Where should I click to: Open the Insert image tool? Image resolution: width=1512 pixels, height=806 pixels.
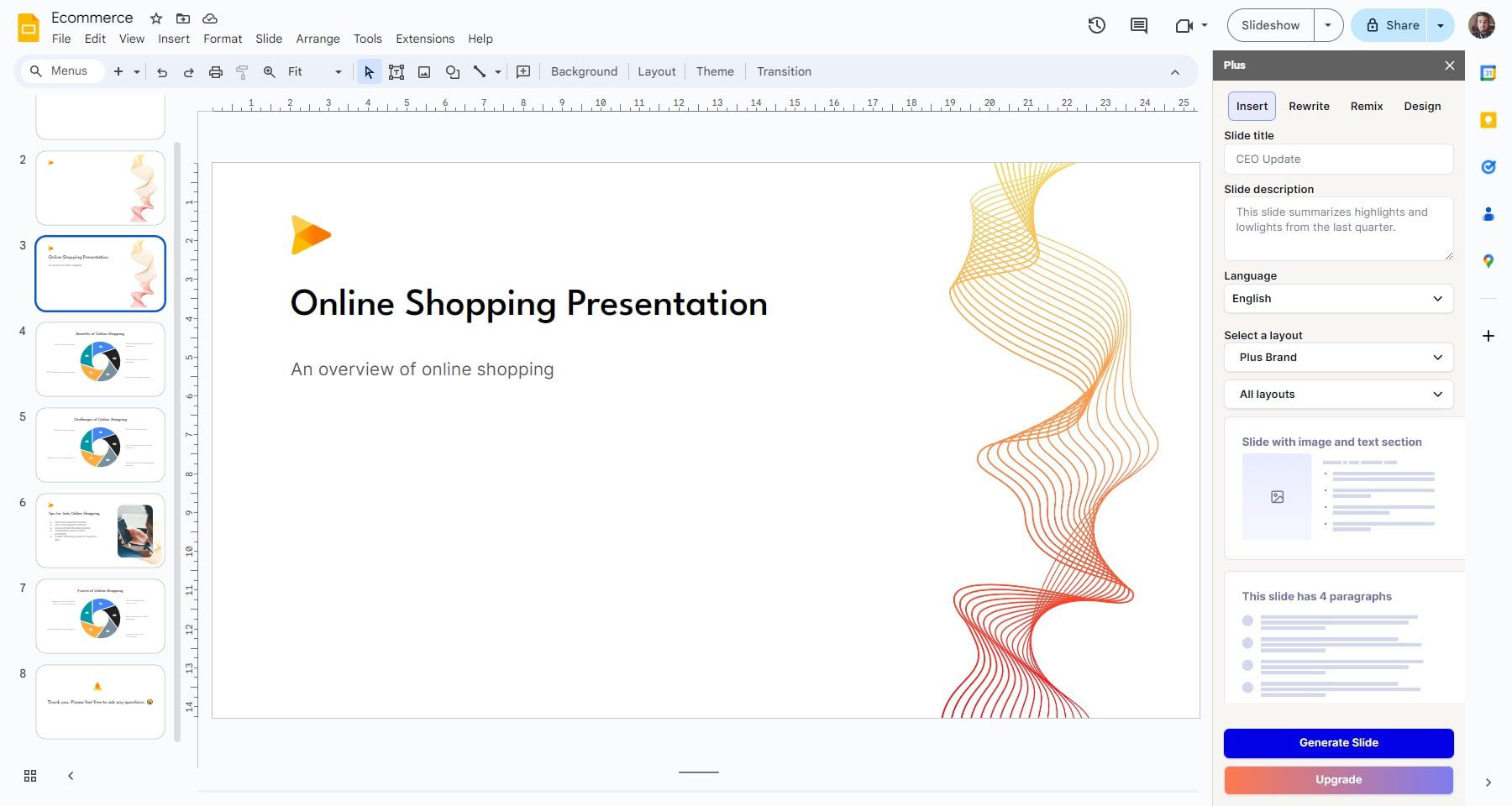[x=423, y=71]
